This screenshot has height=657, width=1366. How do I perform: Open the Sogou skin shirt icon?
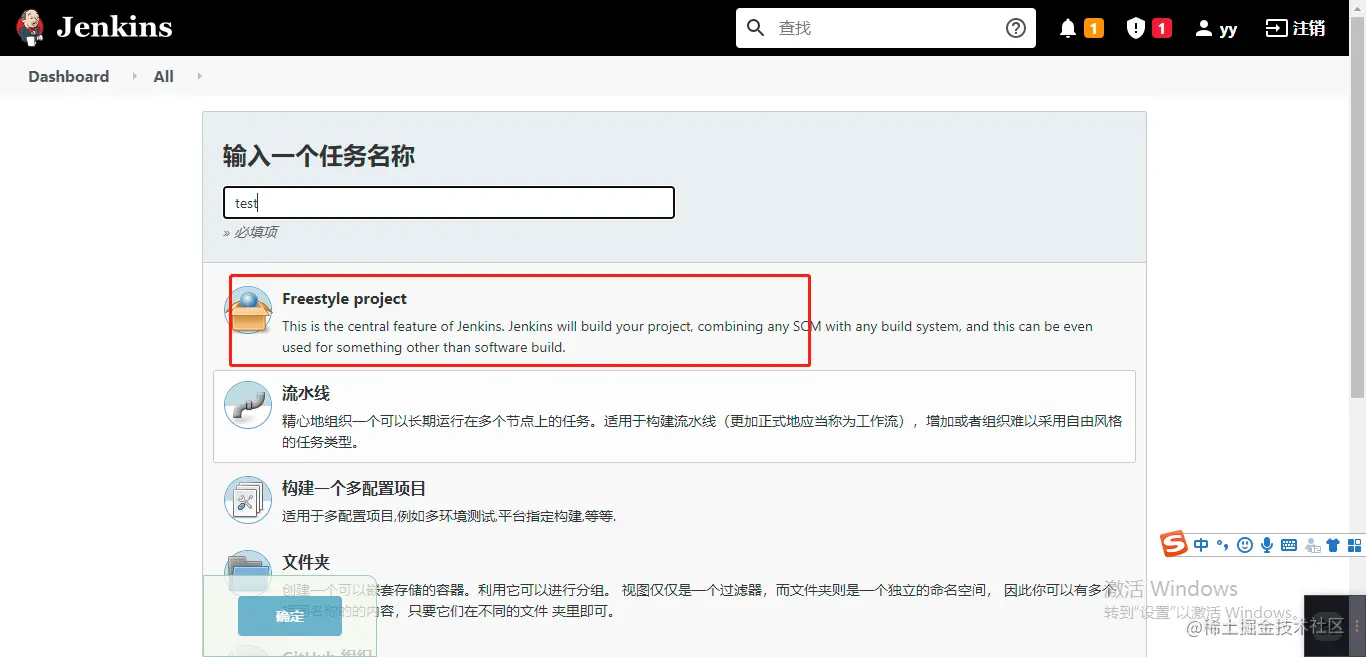(x=1333, y=545)
